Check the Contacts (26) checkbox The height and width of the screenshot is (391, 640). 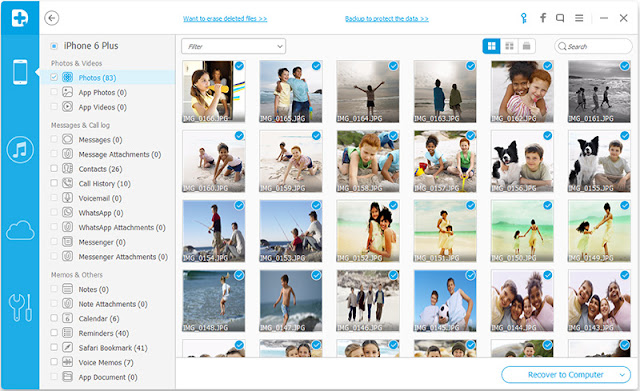[x=54, y=168]
